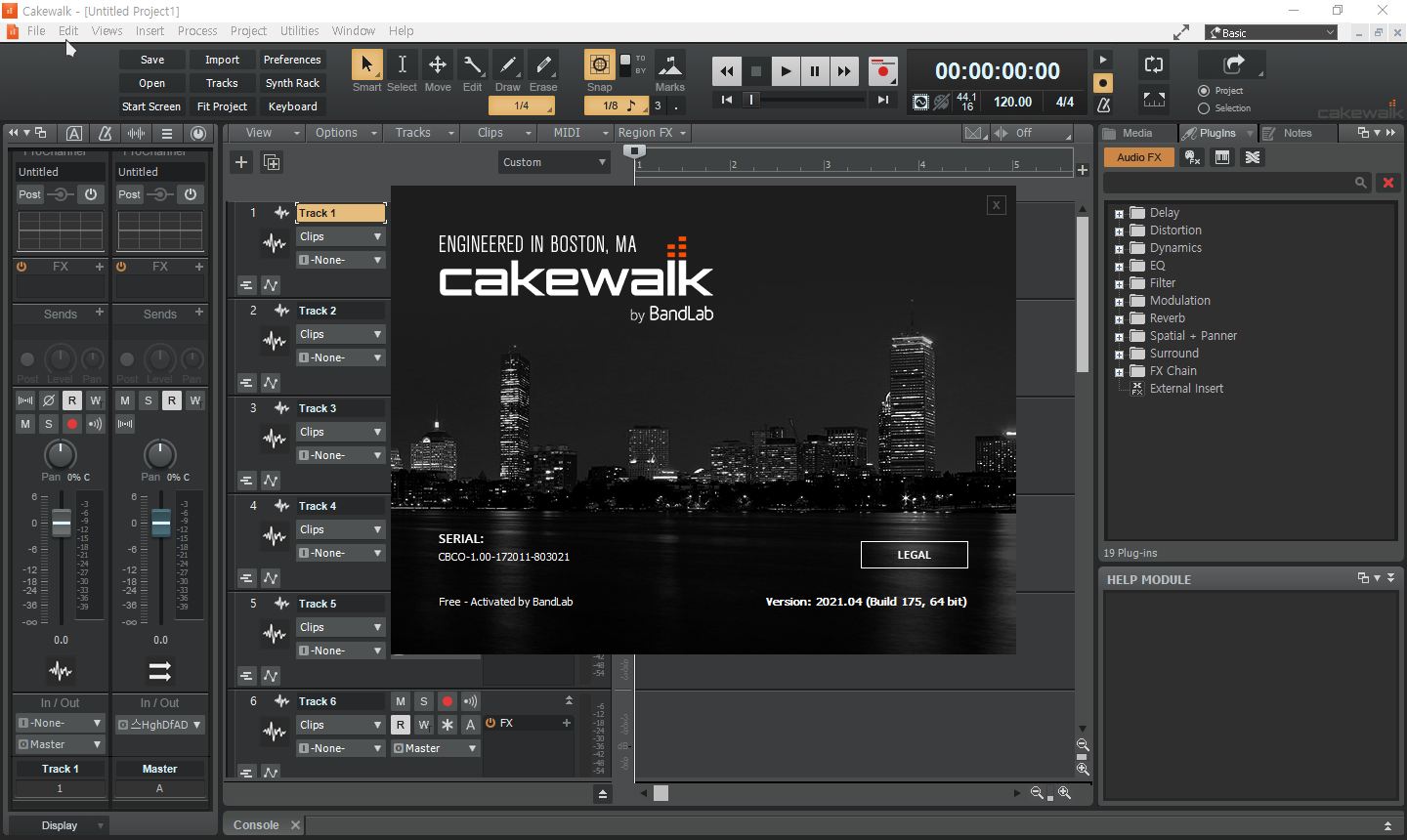
Task: Choose the Select tool
Action: click(x=402, y=64)
